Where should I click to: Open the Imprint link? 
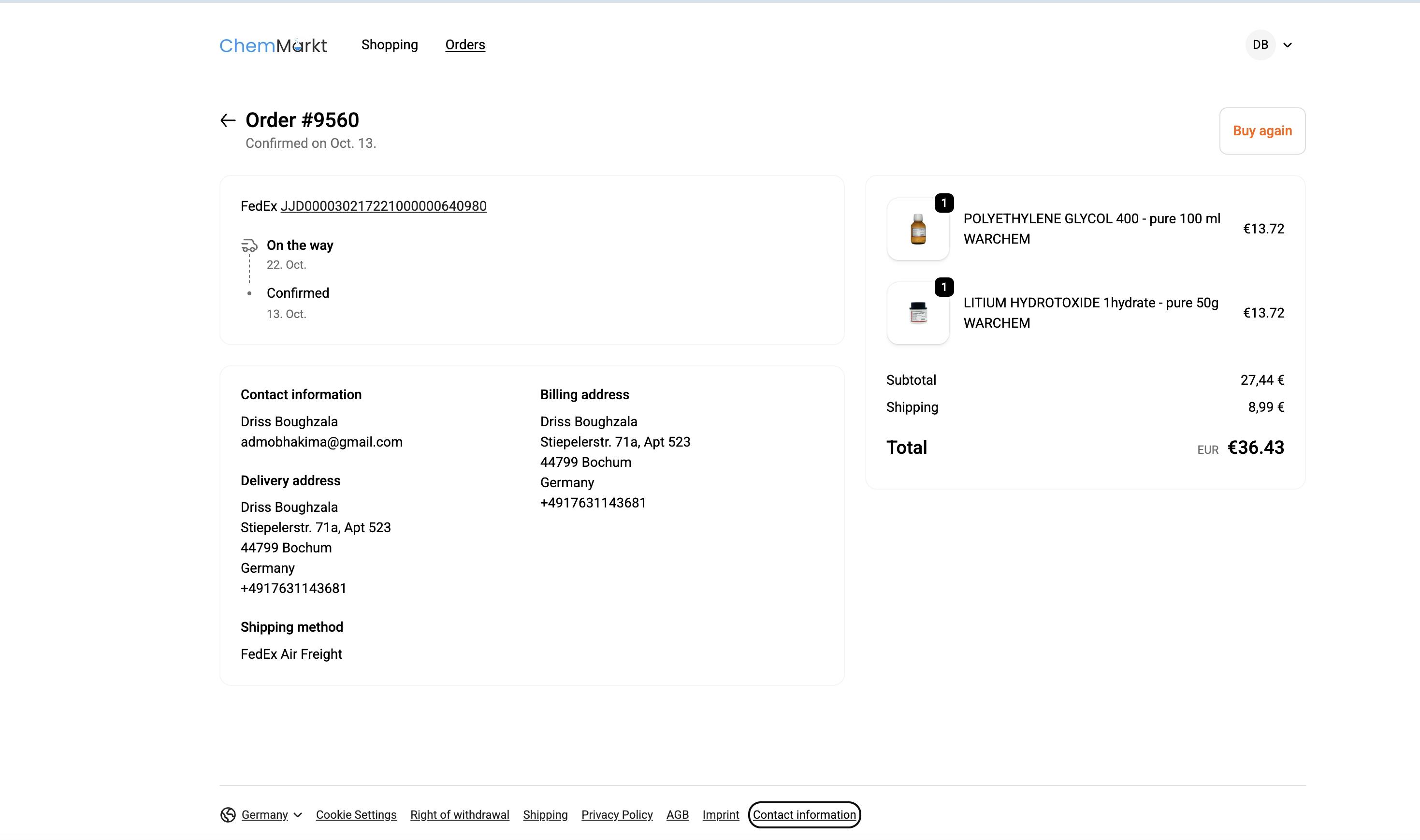(721, 814)
